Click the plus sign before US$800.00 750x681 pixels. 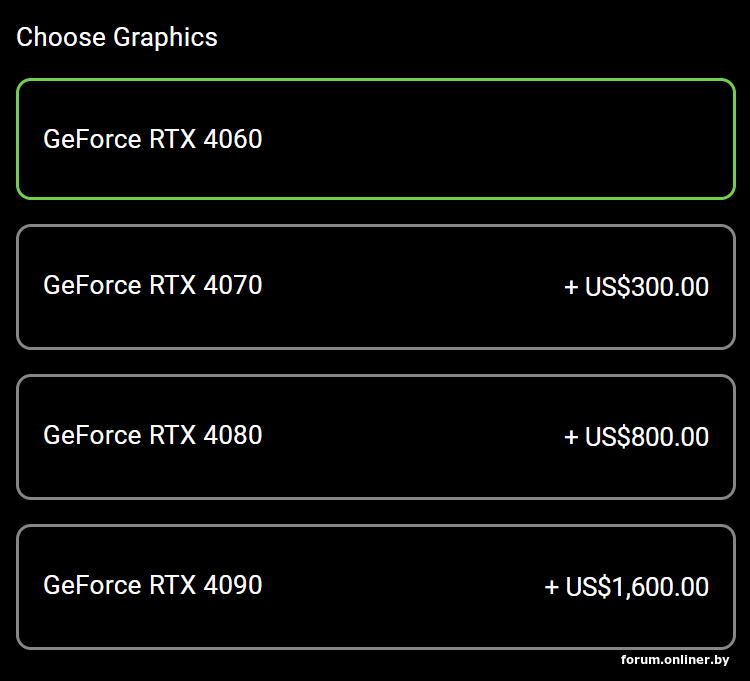(x=572, y=438)
